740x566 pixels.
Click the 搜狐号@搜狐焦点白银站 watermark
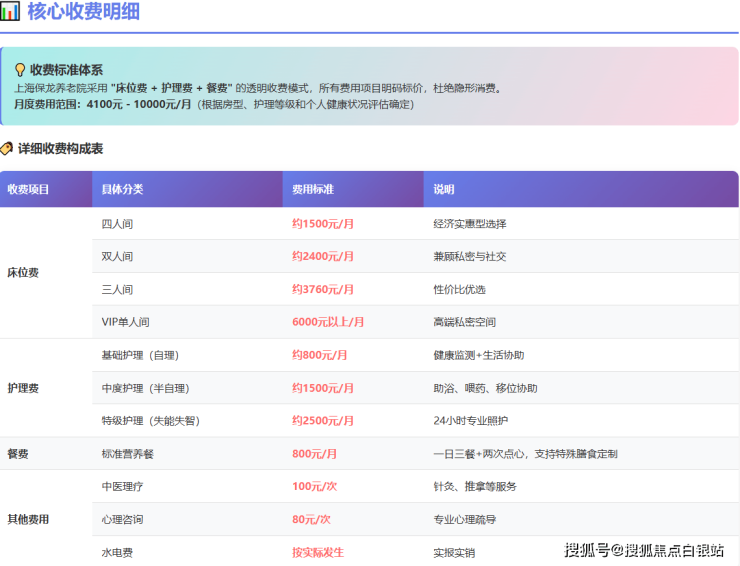[646, 549]
